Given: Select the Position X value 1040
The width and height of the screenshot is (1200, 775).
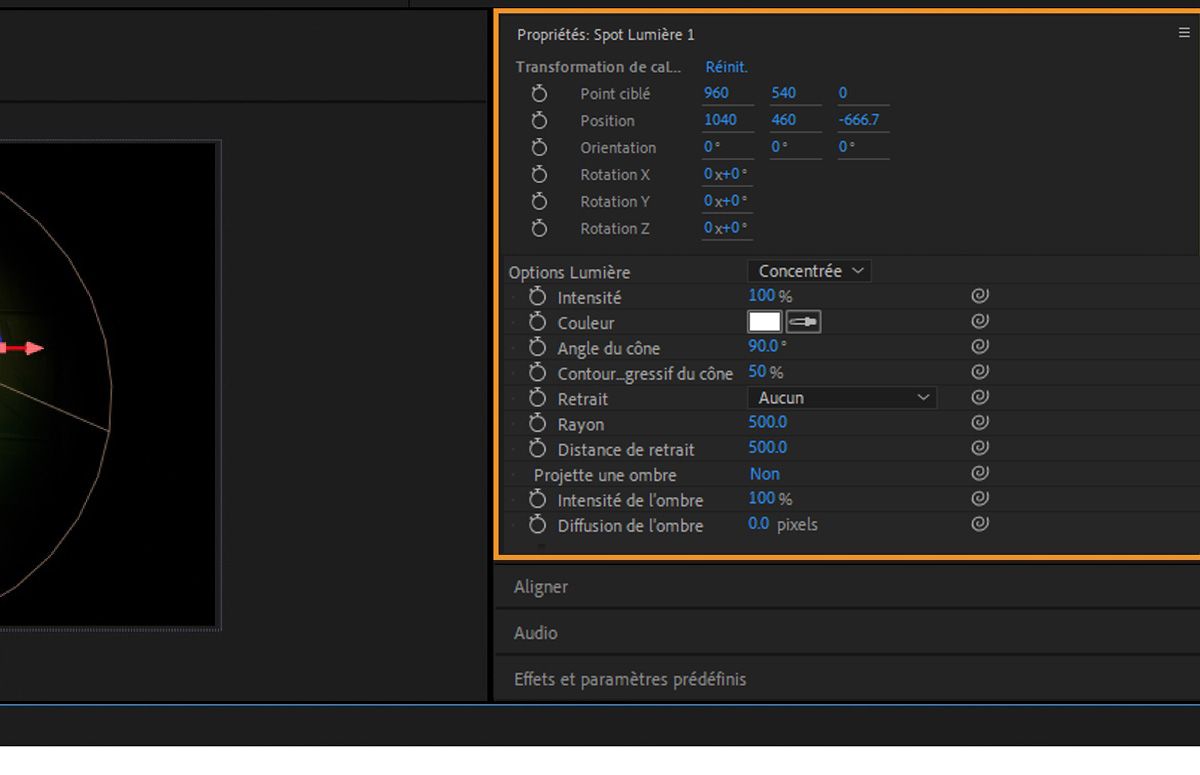Looking at the screenshot, I should [x=720, y=120].
